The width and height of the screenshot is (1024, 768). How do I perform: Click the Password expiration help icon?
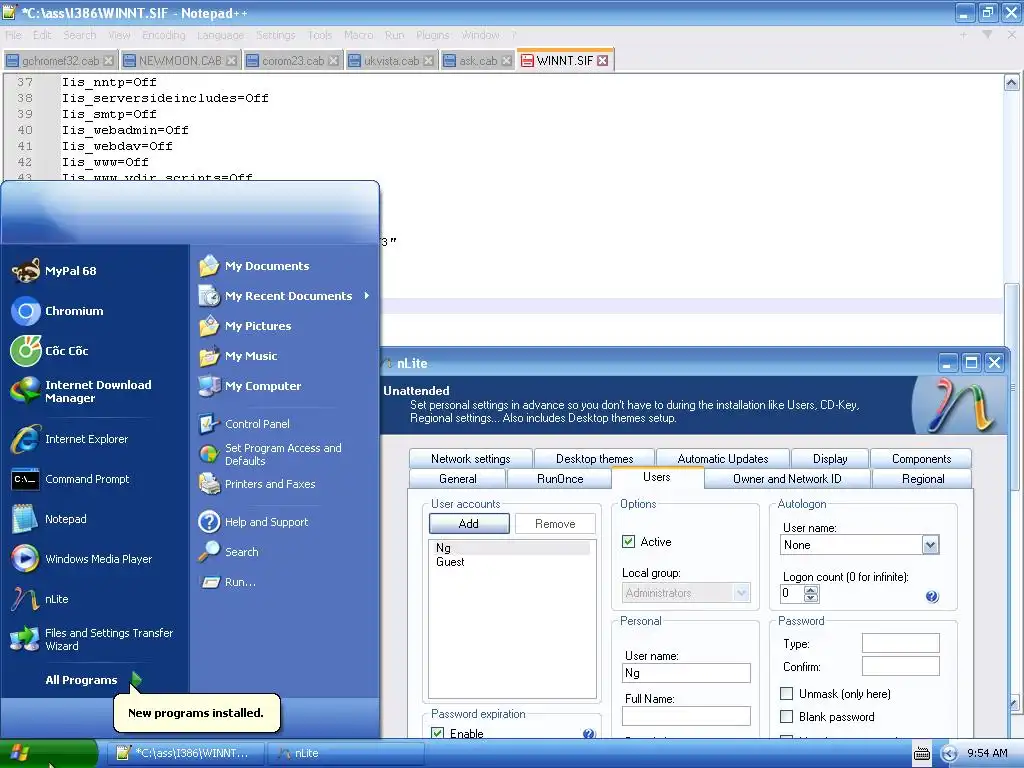pyautogui.click(x=588, y=733)
